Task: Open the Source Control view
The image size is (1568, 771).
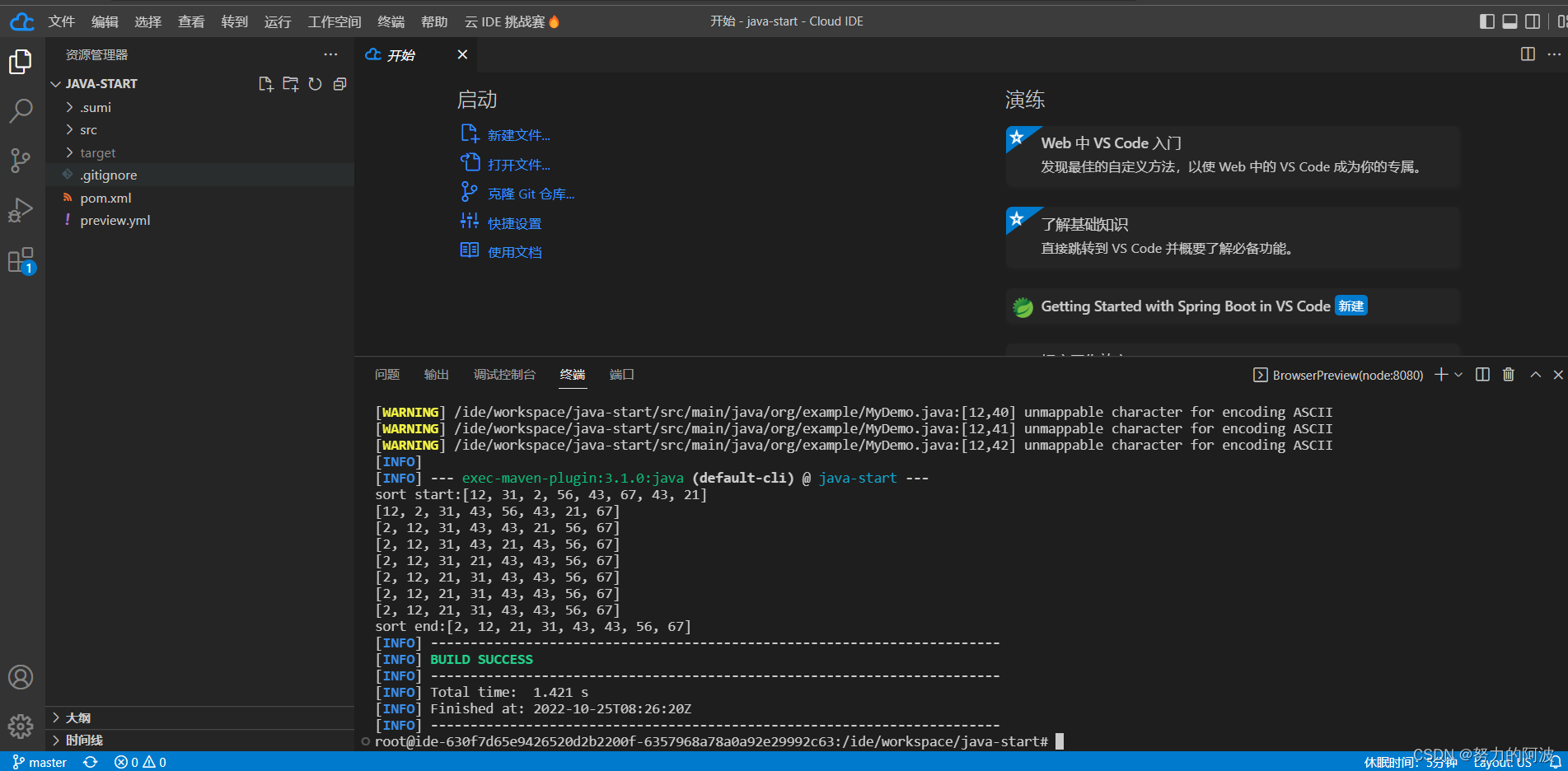Action: (21, 160)
